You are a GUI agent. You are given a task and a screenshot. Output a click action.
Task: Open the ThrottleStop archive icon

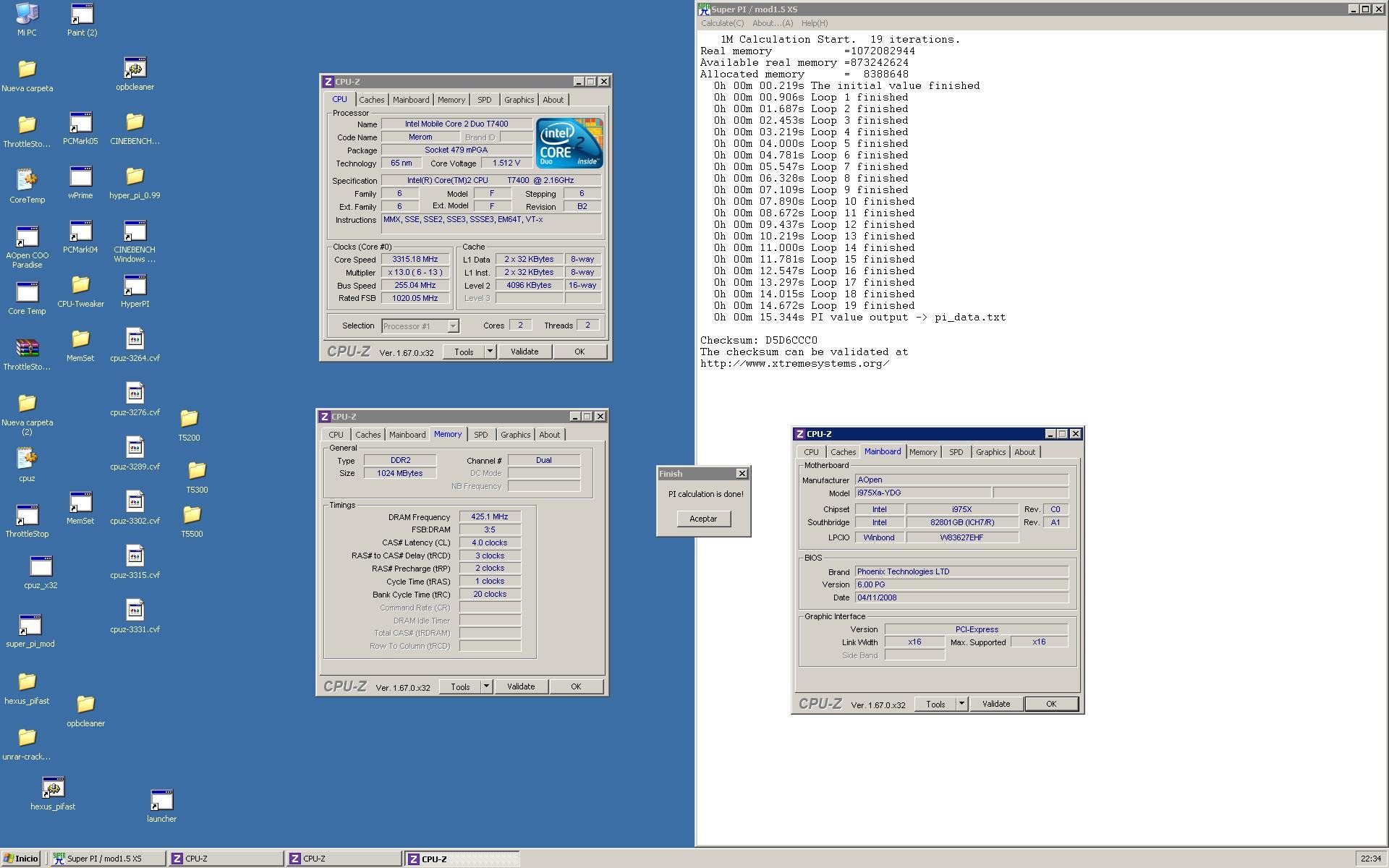tap(27, 349)
